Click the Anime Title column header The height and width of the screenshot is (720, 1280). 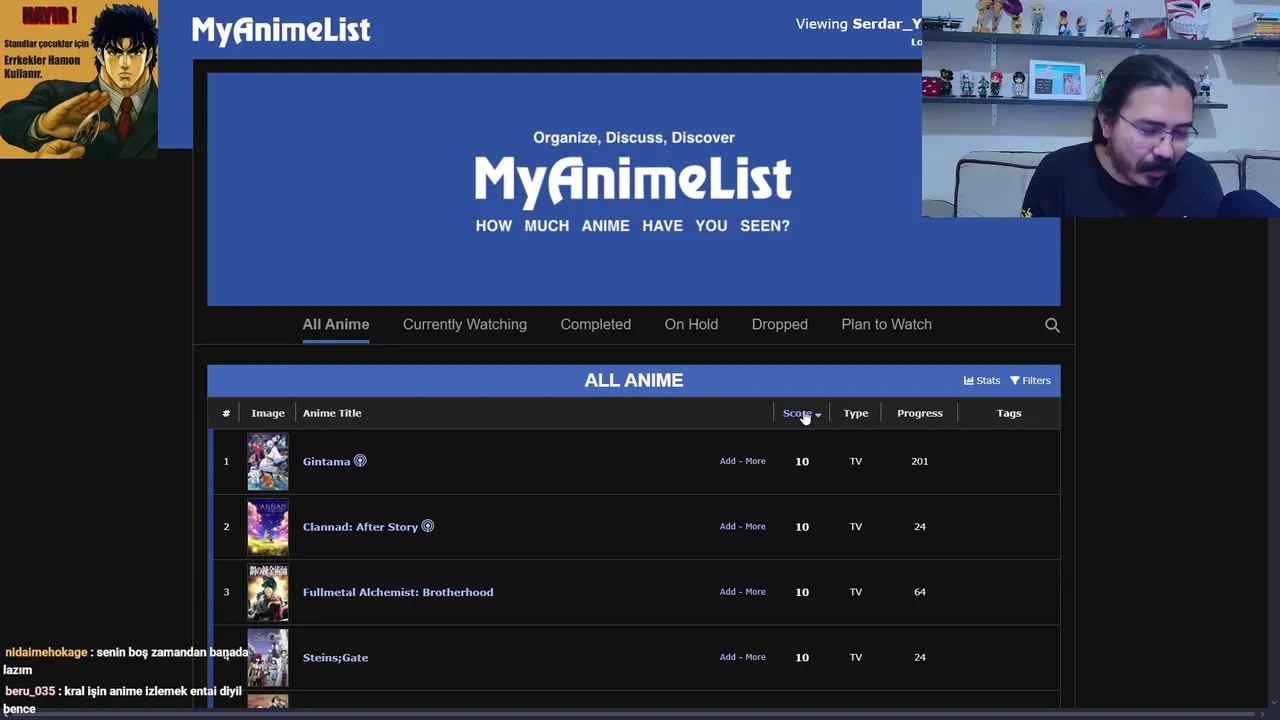(x=332, y=413)
